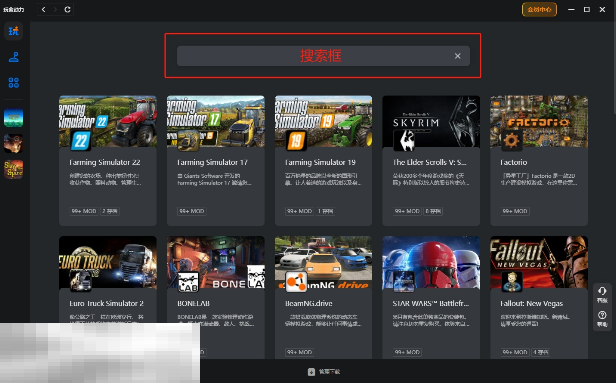This screenshot has height=383, width=616.
Task: Open the orange member center button
Action: point(539,9)
